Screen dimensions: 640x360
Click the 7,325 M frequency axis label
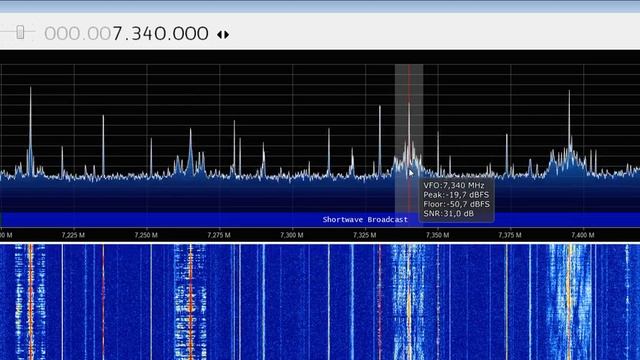click(x=364, y=235)
